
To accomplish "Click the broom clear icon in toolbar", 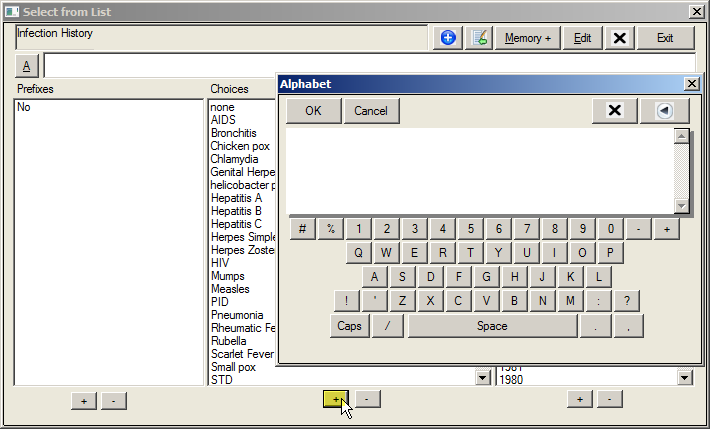I will [479, 38].
